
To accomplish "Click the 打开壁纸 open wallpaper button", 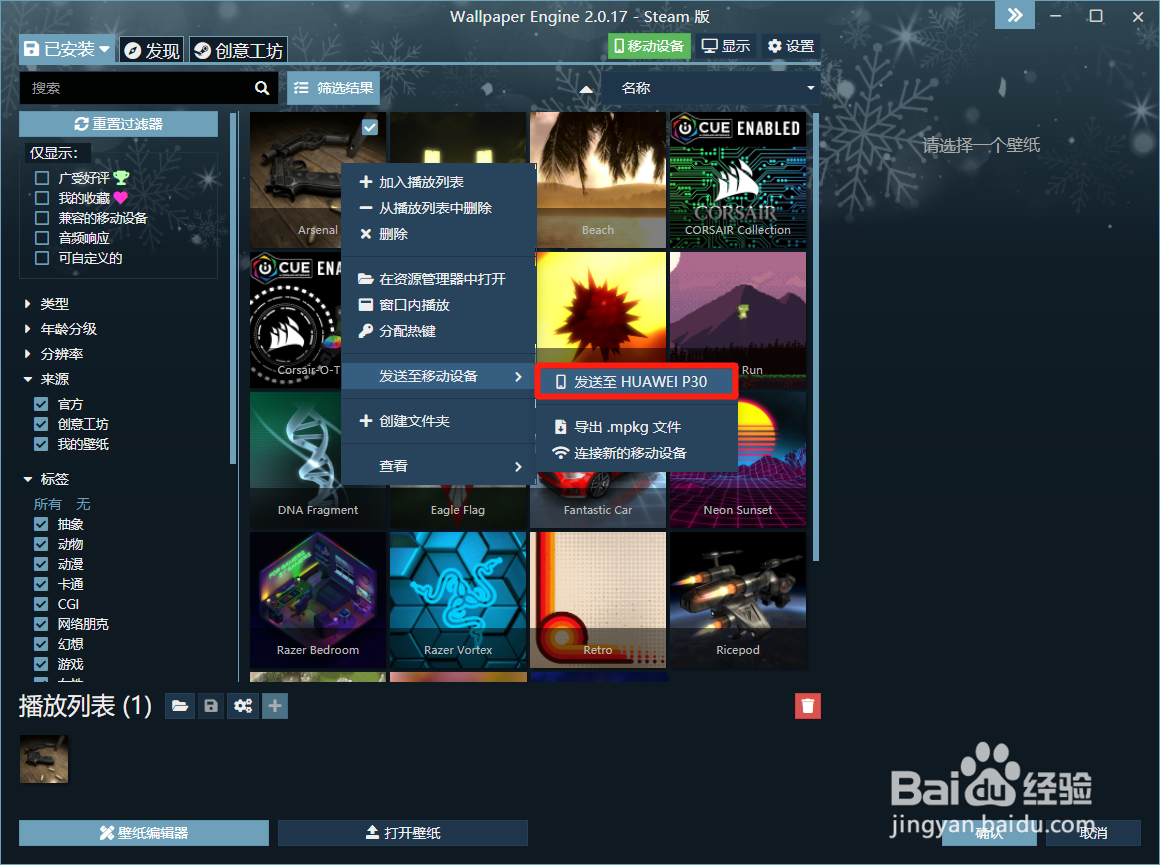I will [x=402, y=832].
